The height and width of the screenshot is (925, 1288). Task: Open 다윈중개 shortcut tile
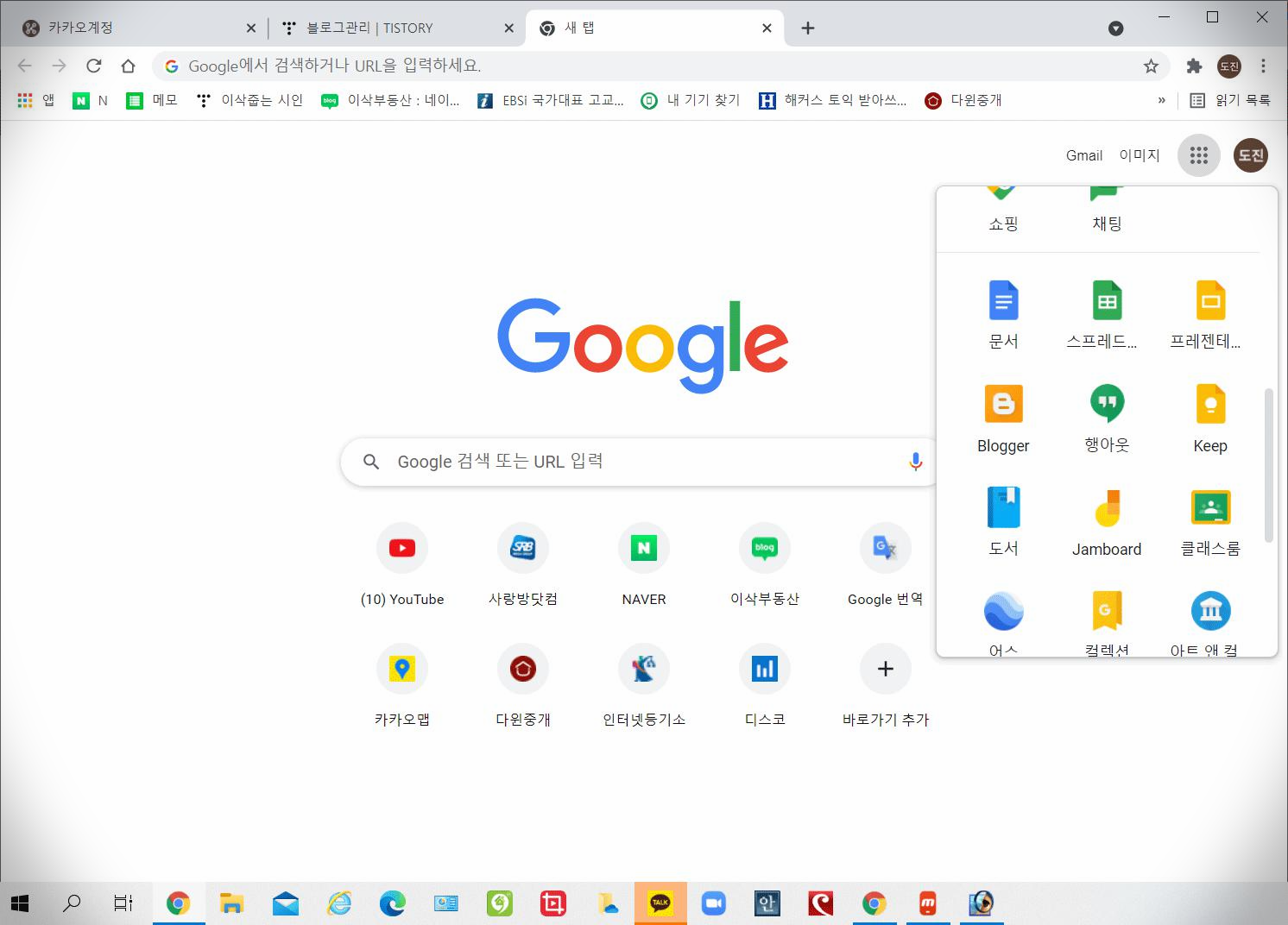click(x=523, y=686)
